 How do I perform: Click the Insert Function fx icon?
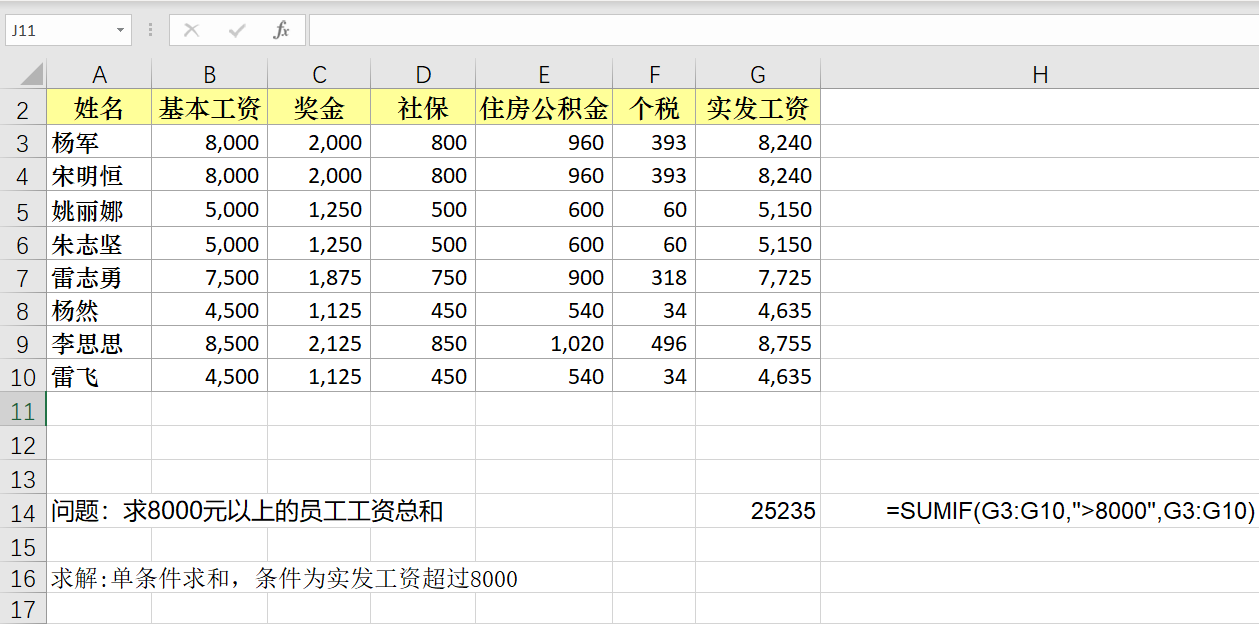click(x=282, y=30)
